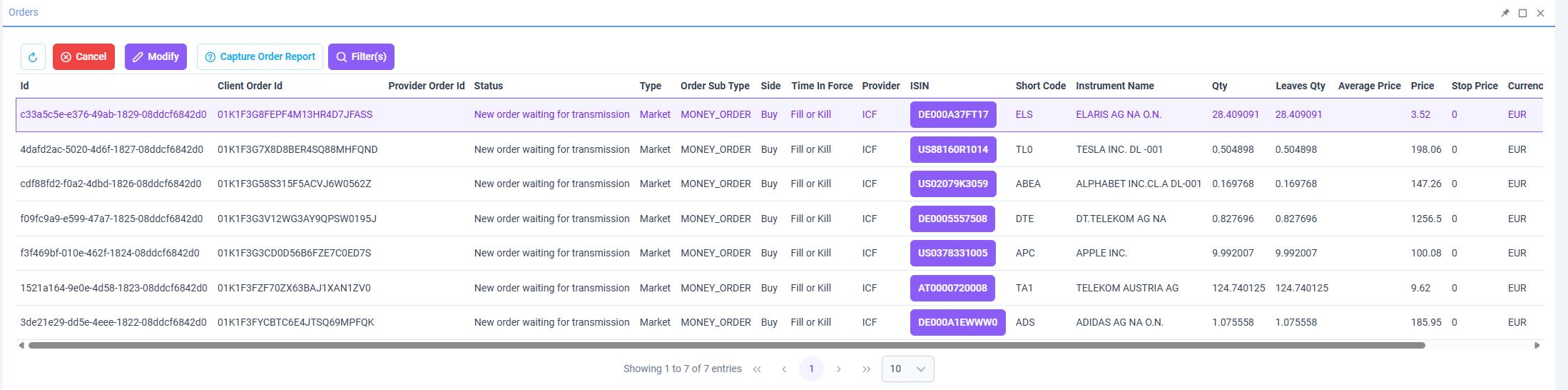This screenshot has height=390, width=1568.
Task: Select page 1 in pagination
Action: tap(811, 369)
